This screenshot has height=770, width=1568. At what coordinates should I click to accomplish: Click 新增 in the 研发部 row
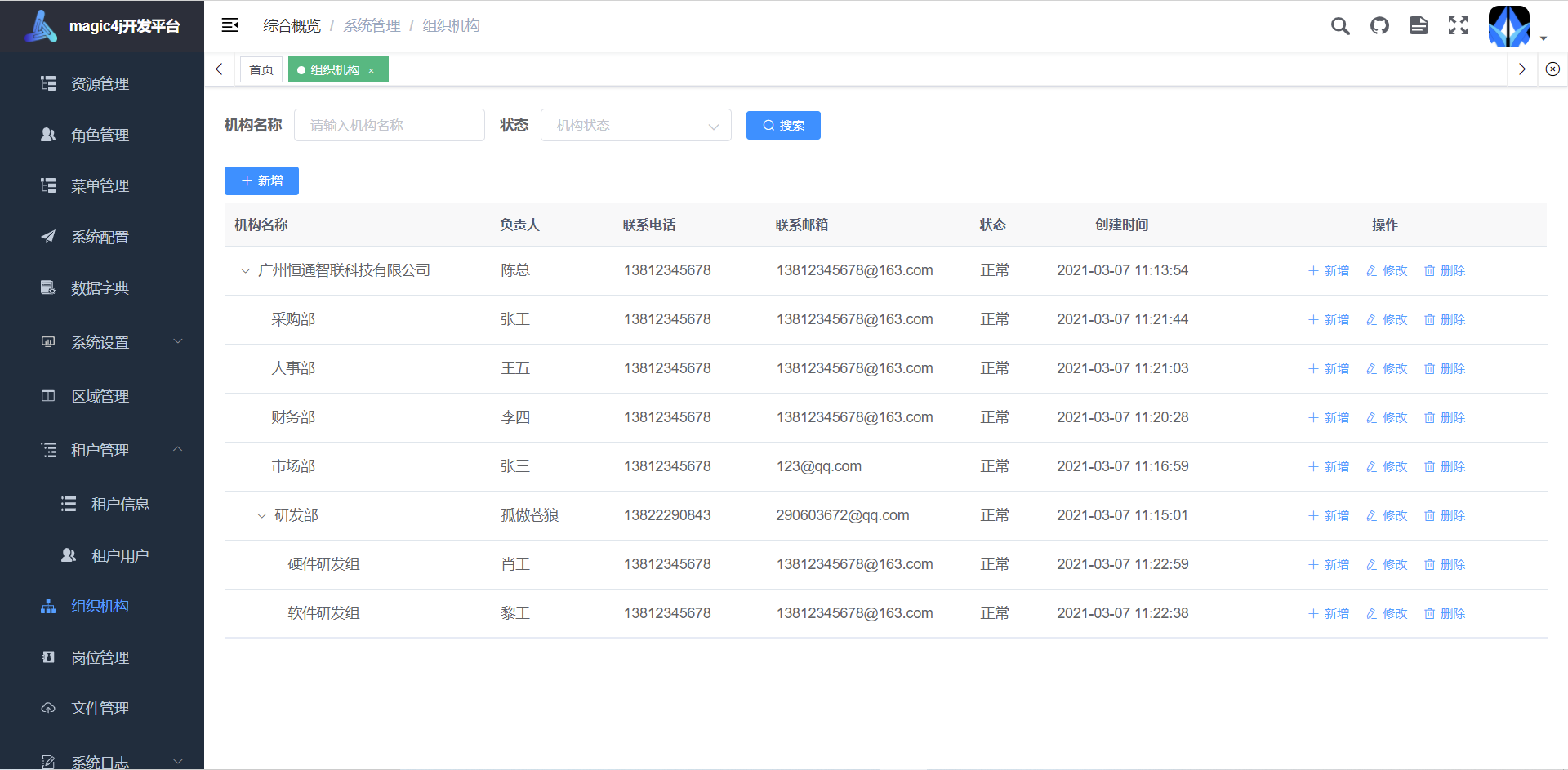click(1329, 515)
